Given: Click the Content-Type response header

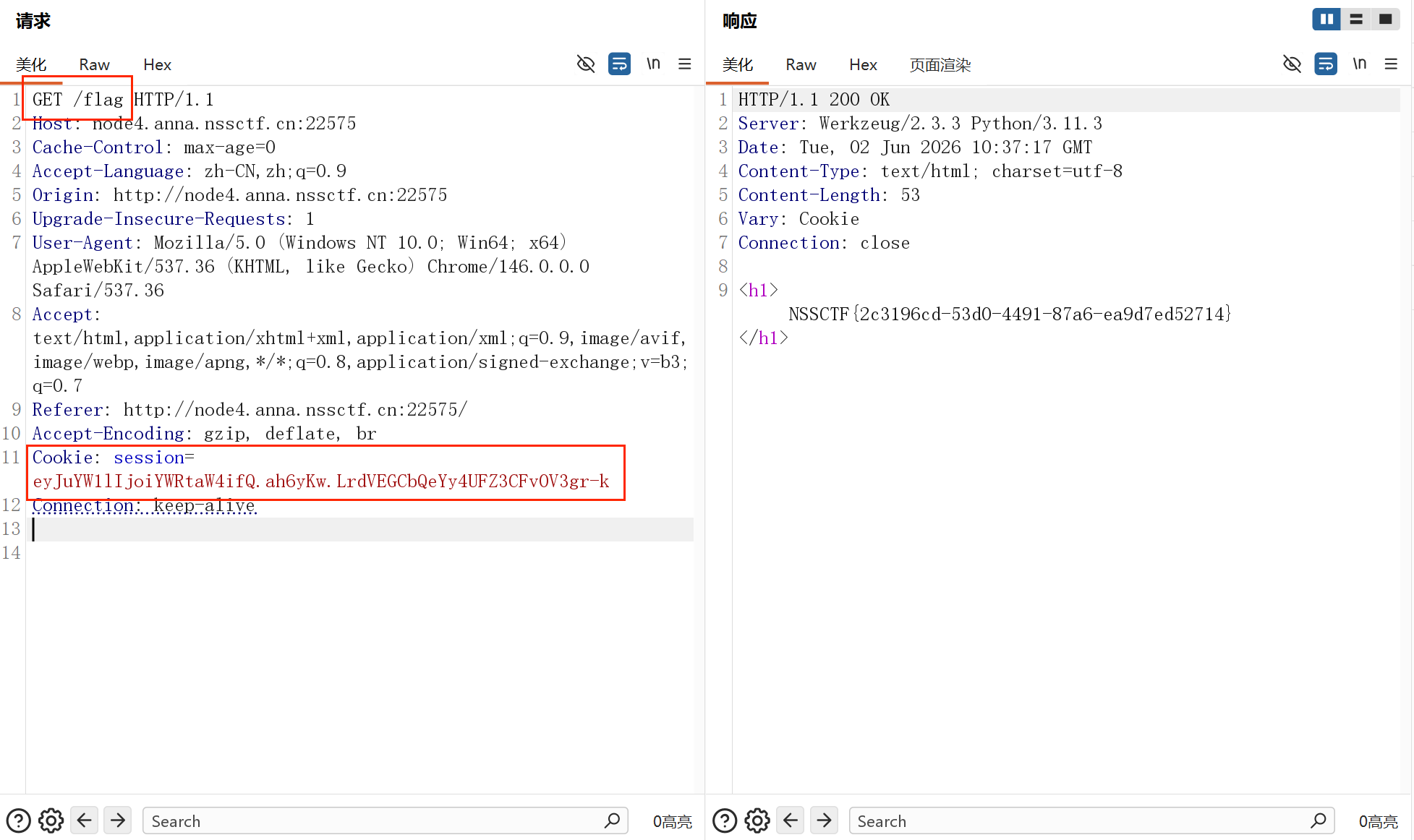Looking at the screenshot, I should click(x=930, y=171).
